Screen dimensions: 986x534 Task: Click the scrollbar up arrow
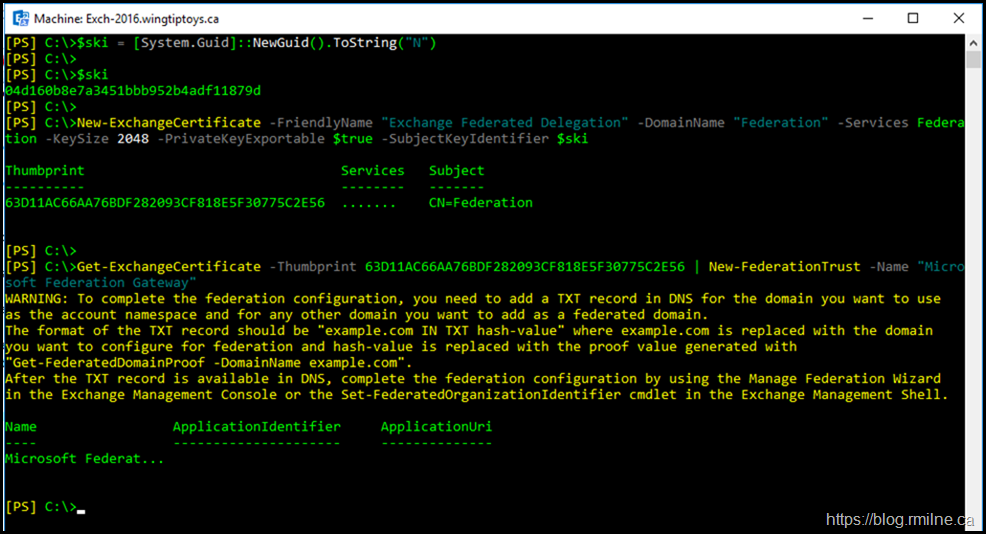tap(973, 42)
